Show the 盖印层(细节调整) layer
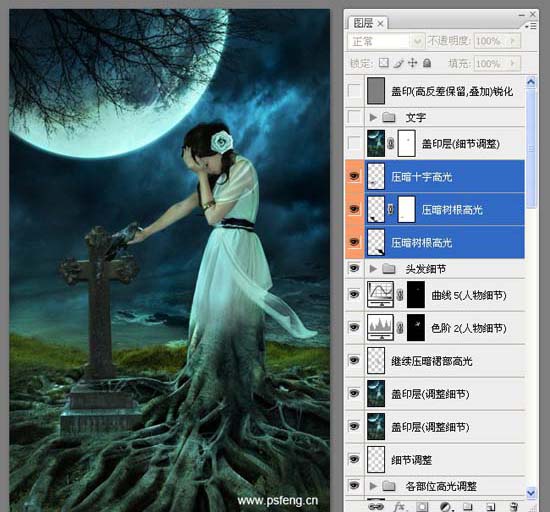 point(354,143)
